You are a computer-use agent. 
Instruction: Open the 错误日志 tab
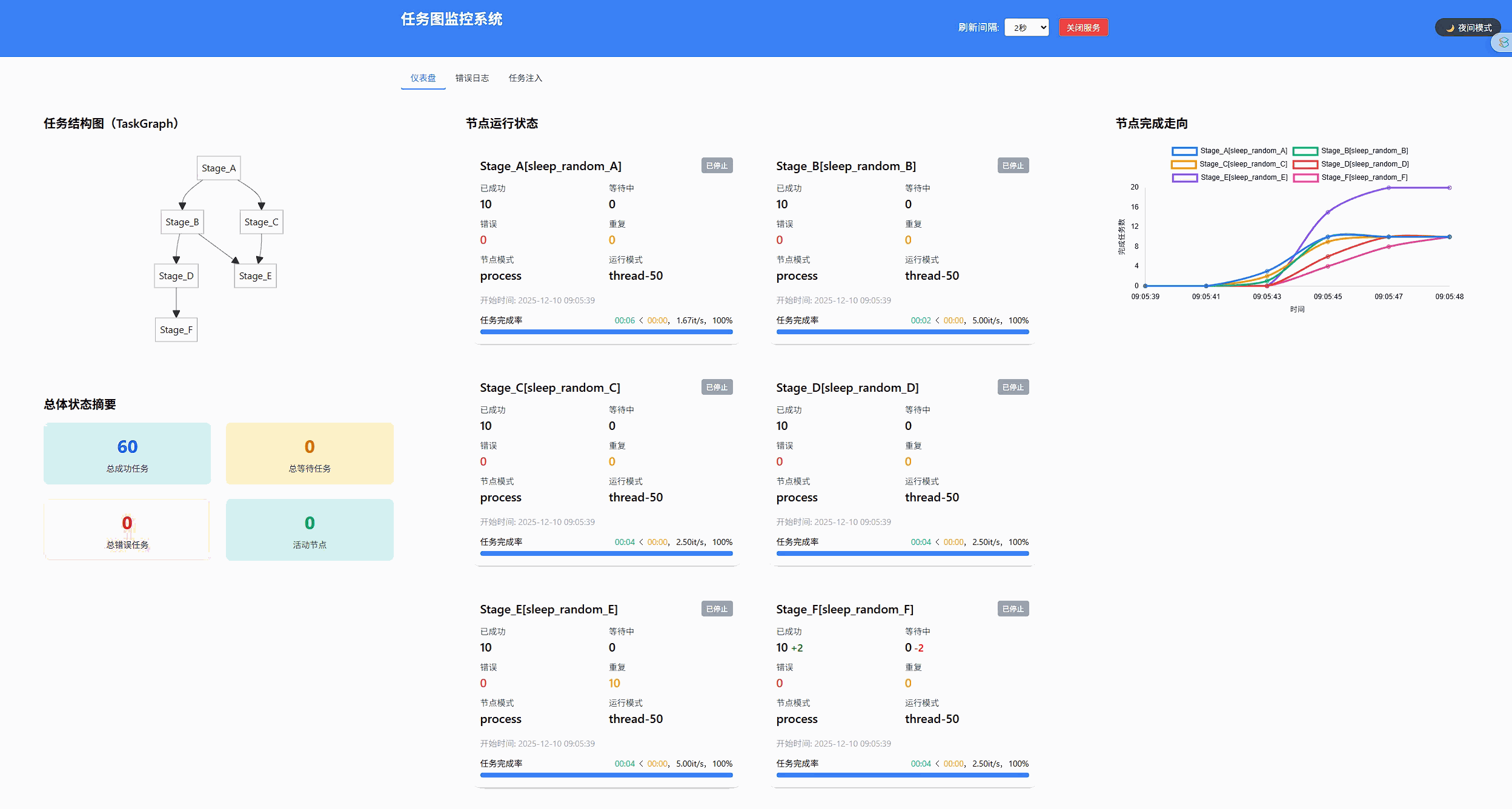coord(472,78)
